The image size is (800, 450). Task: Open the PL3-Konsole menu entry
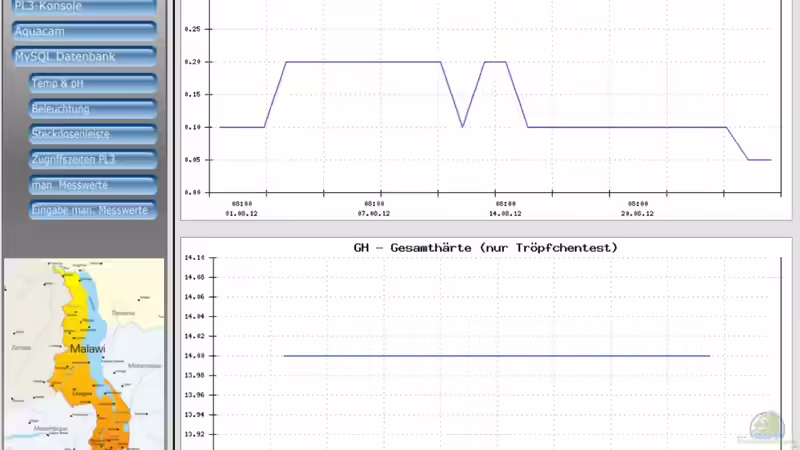[x=84, y=7]
